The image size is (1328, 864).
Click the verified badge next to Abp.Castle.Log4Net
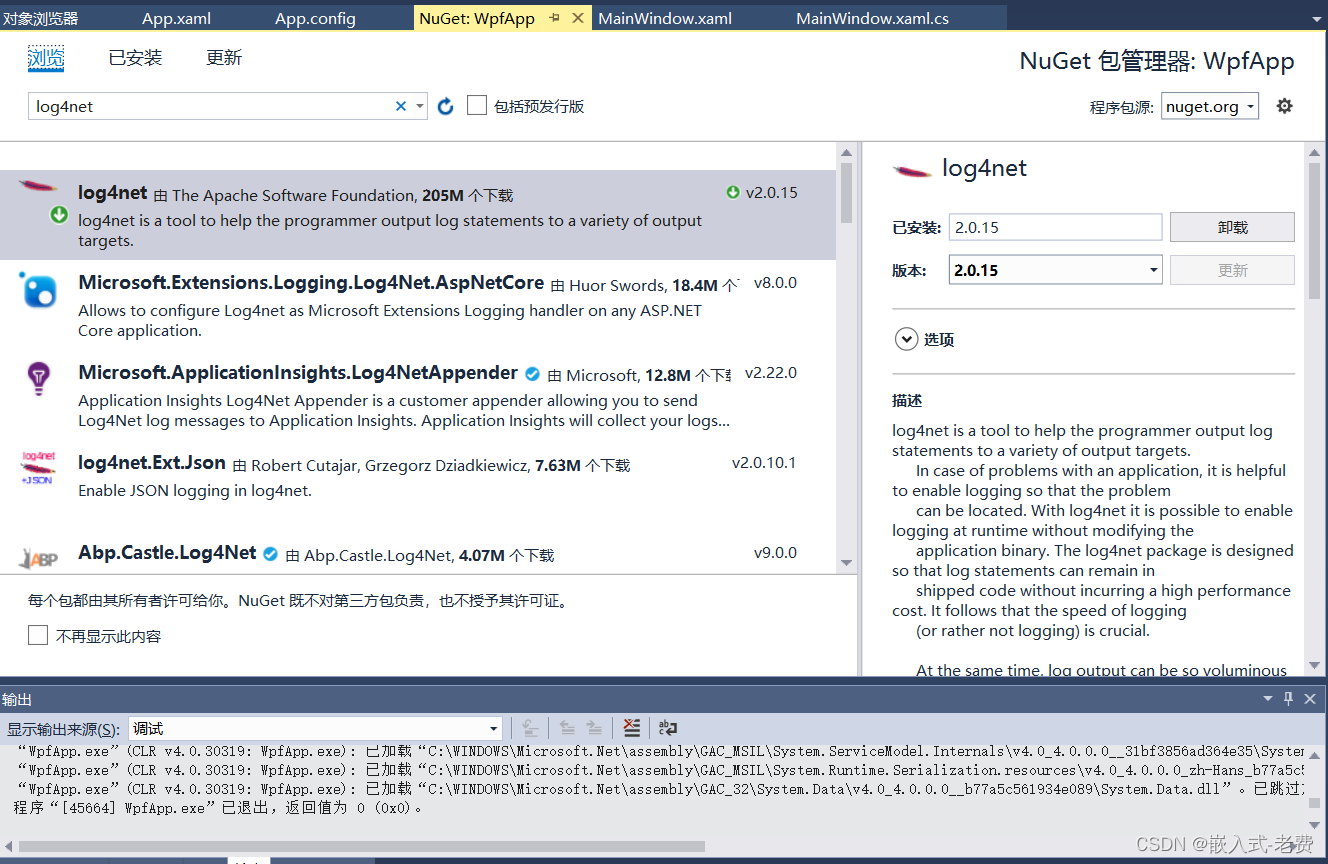pyautogui.click(x=270, y=553)
